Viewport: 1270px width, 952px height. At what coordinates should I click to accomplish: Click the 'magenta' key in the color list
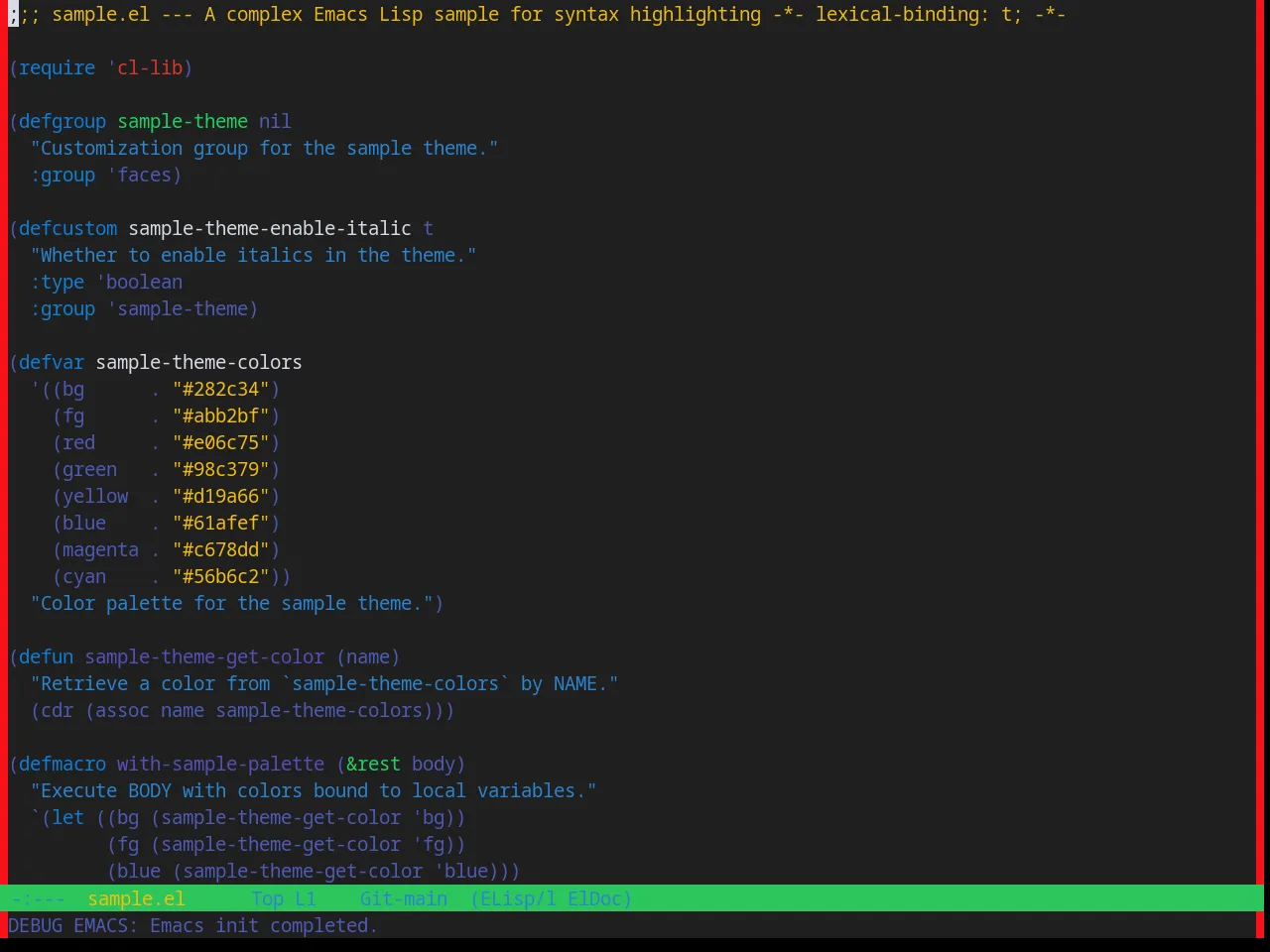pos(100,549)
